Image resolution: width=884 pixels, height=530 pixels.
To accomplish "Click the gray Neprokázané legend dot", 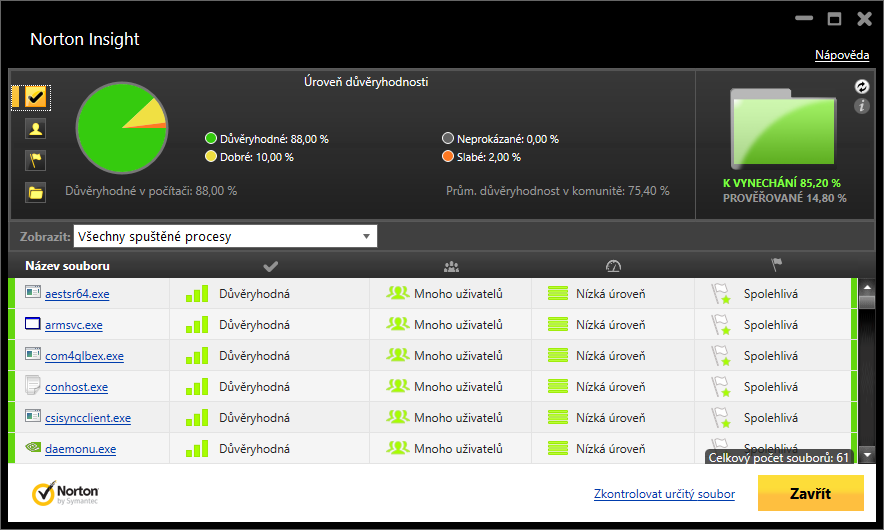I will (448, 138).
